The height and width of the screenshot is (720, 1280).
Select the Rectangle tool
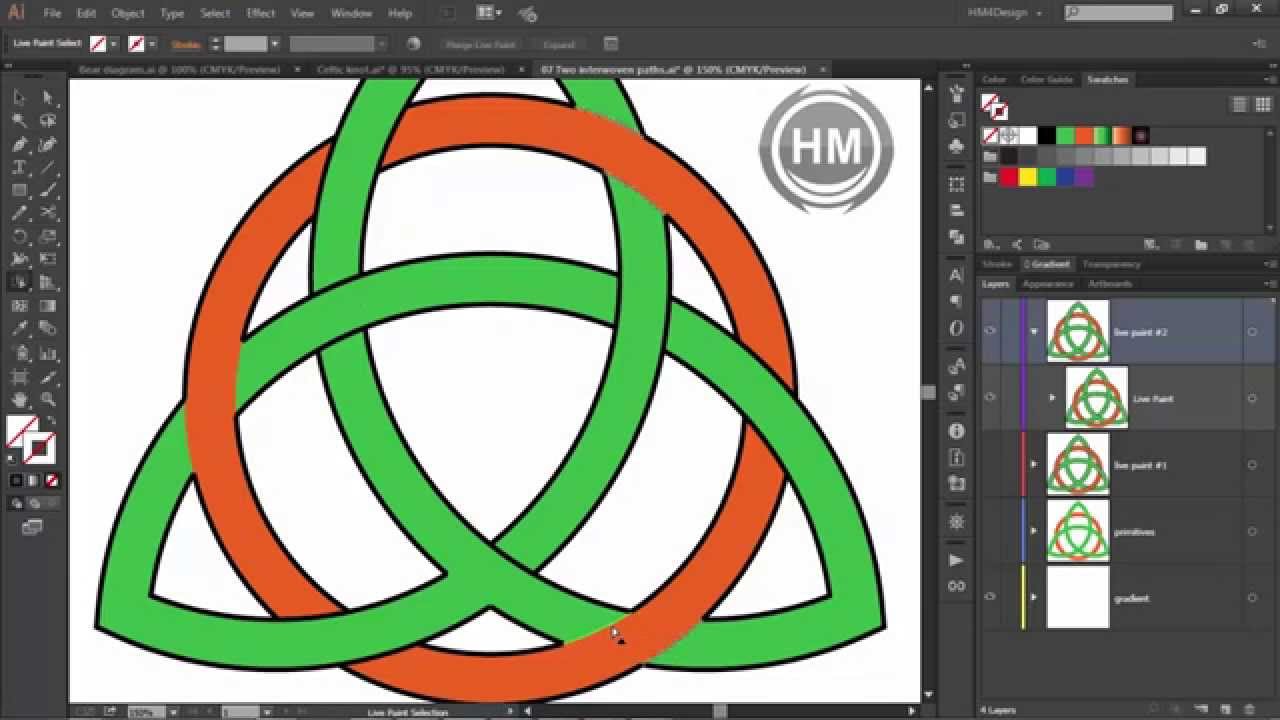19,190
